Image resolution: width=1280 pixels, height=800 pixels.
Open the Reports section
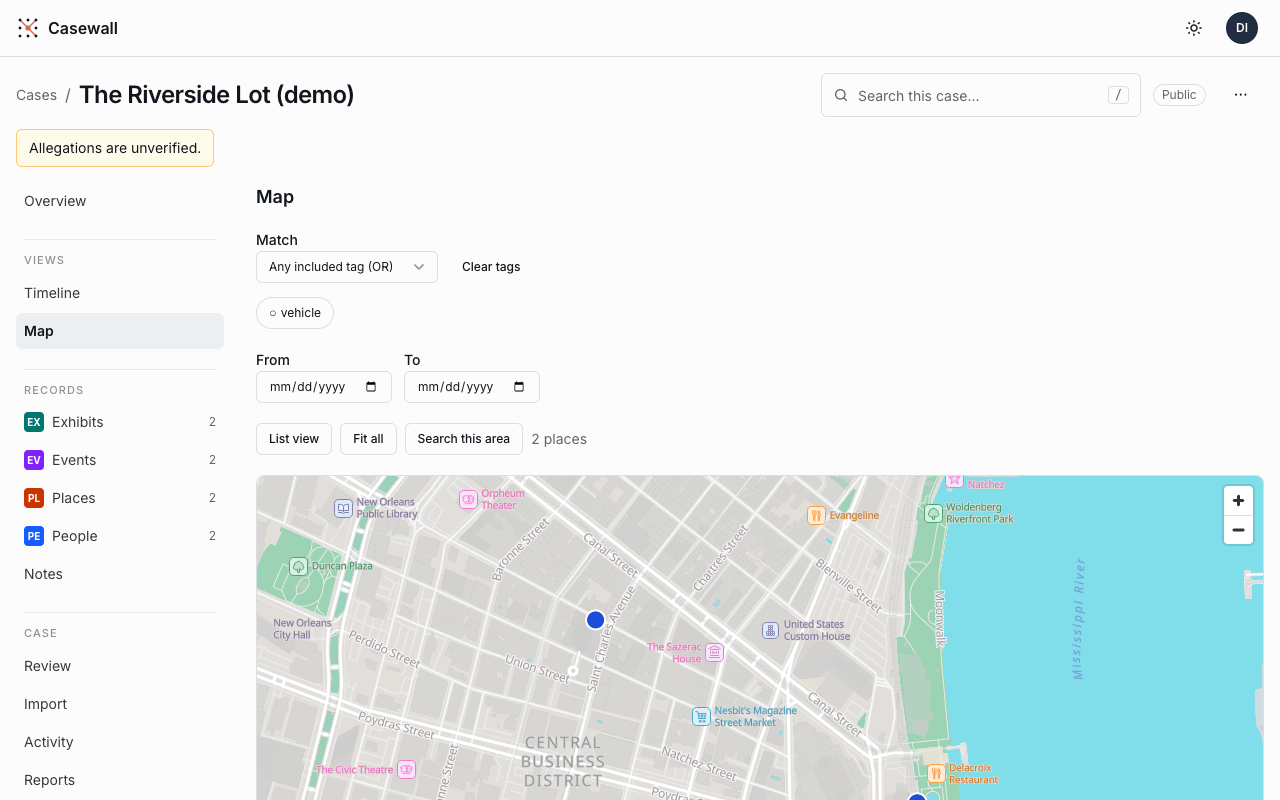pos(120,780)
